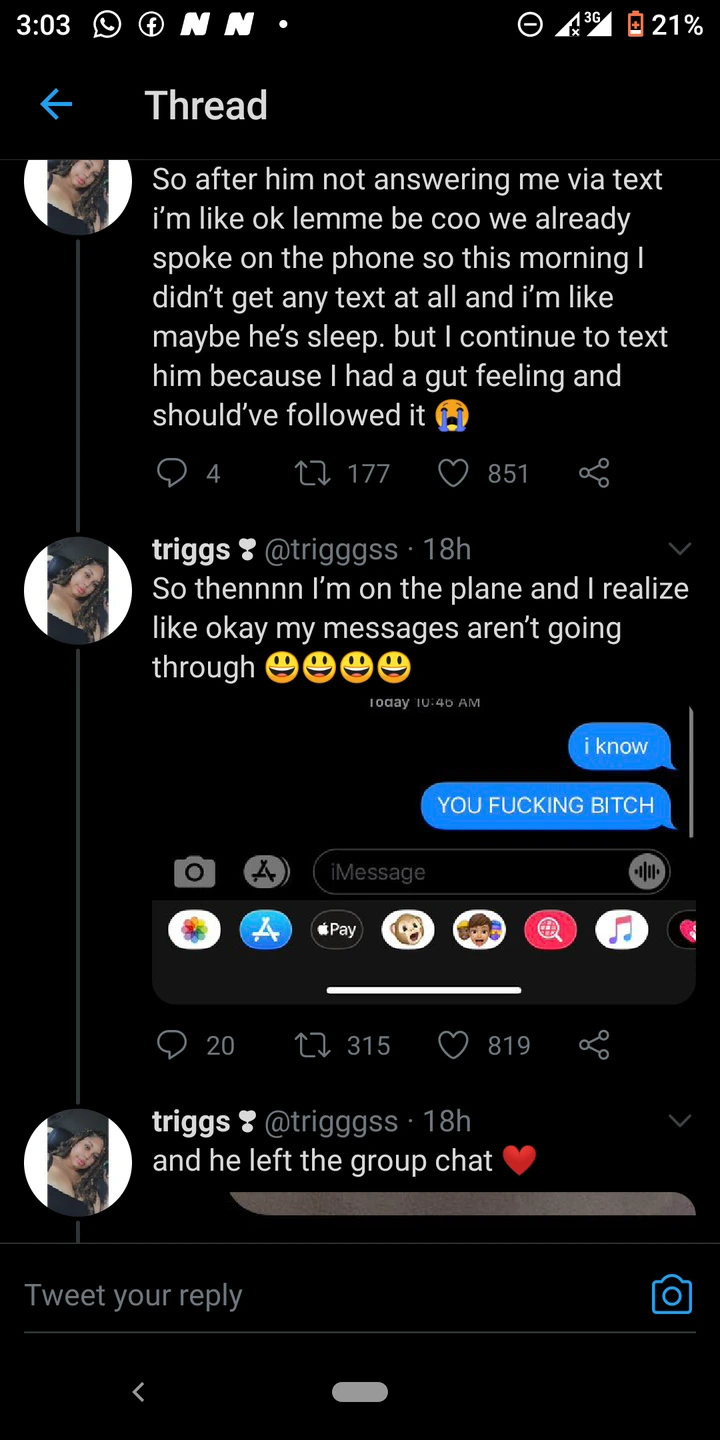Screen dimensions: 720x1440
Task: Type in the Tweet your reply field
Action: (330, 1295)
